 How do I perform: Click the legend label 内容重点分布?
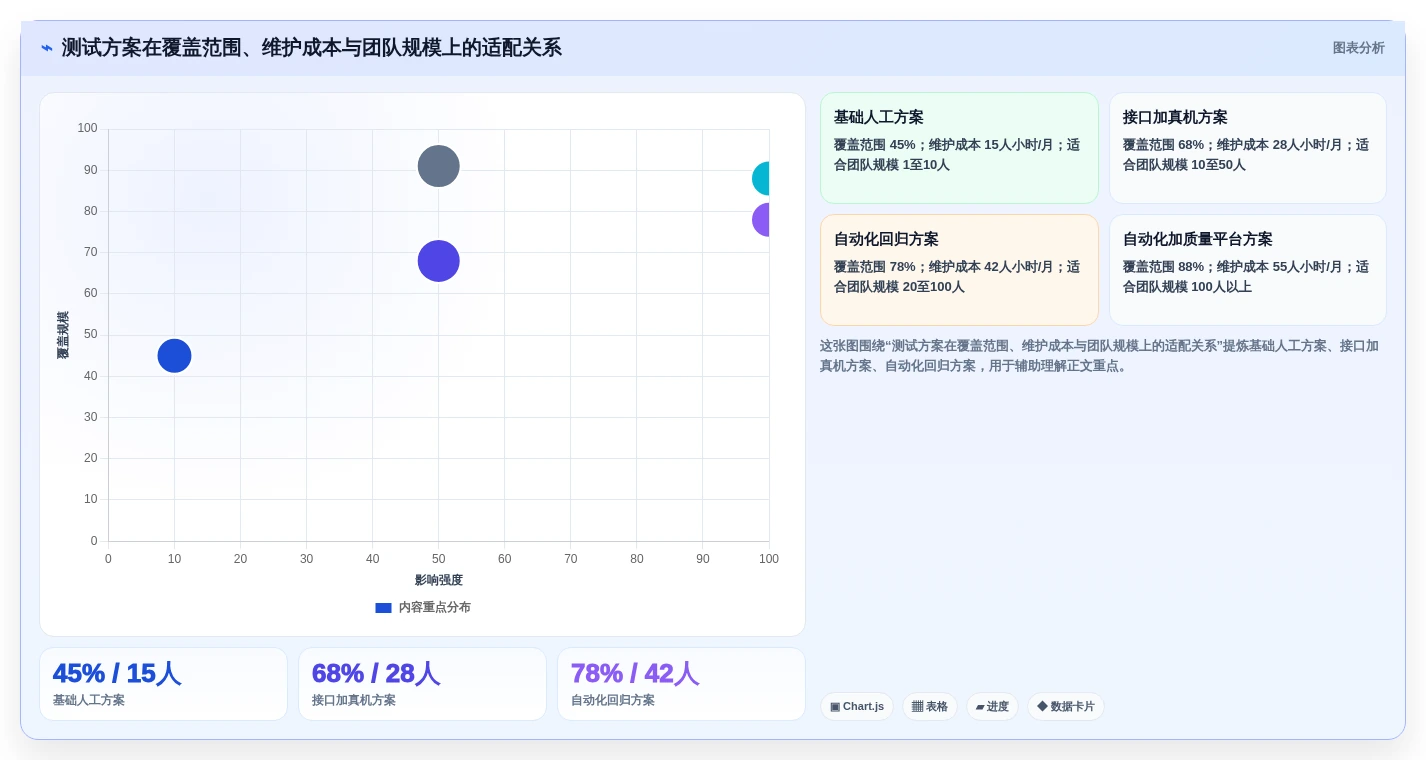[435, 608]
